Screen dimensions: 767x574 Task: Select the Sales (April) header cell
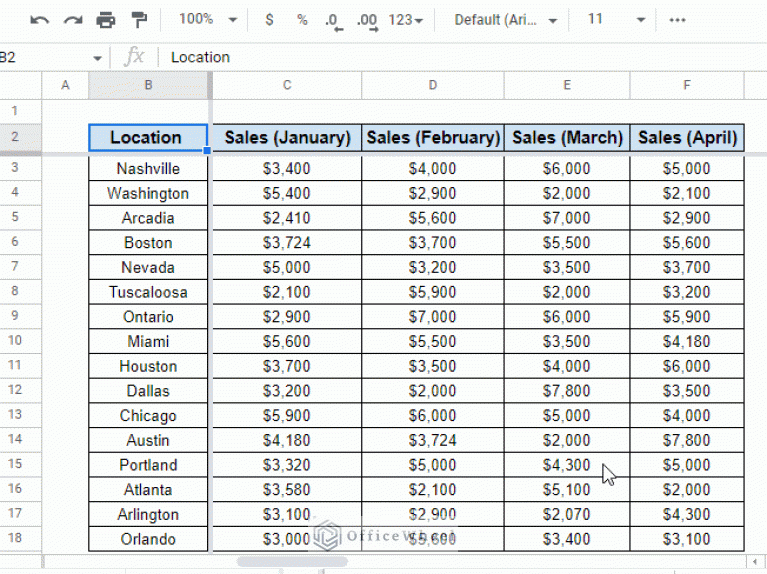(687, 138)
